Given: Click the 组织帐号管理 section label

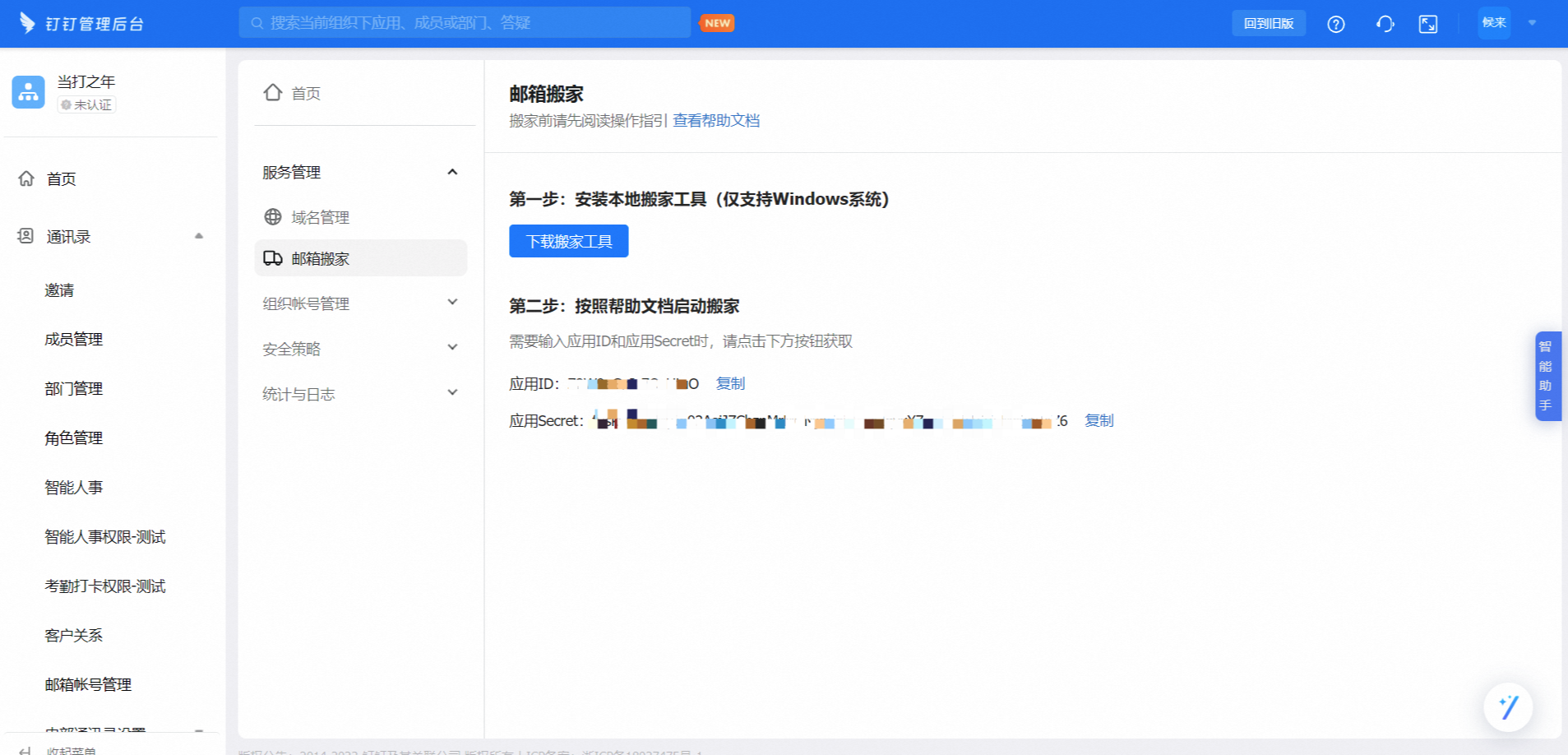Looking at the screenshot, I should point(306,303).
